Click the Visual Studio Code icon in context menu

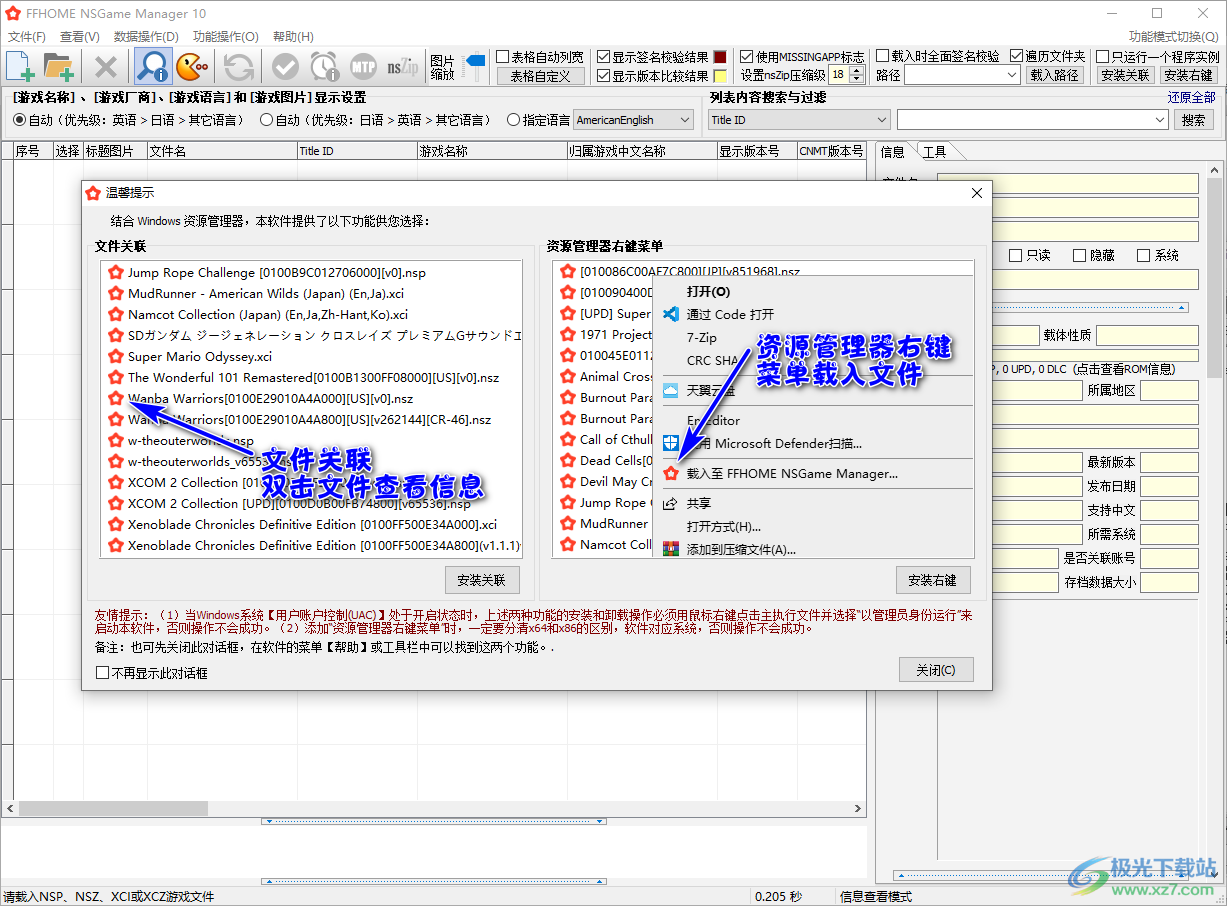671,314
